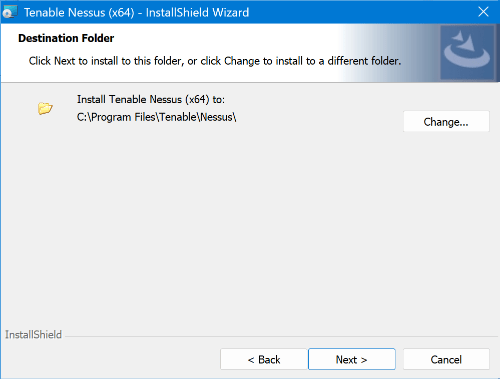This screenshot has height=379, width=500.
Task: Click the InstallShield label near the bottom
Action: click(x=33, y=334)
